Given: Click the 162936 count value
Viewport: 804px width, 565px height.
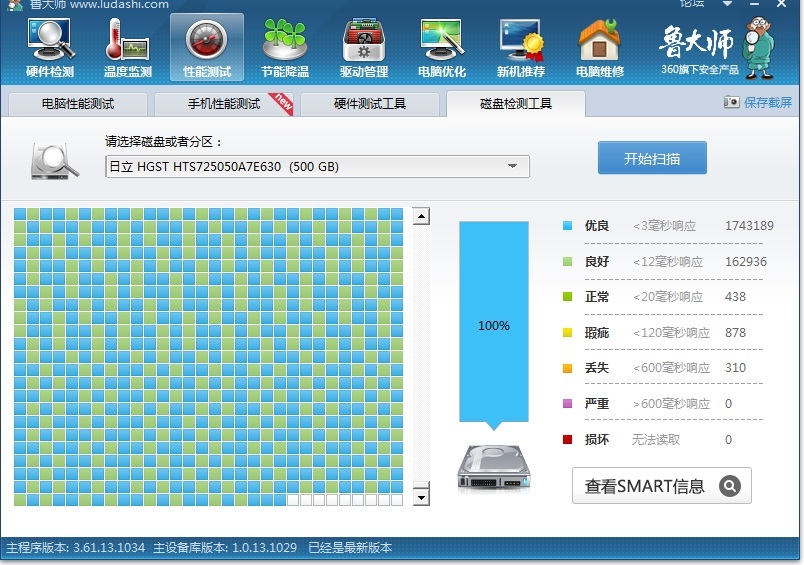Looking at the screenshot, I should pyautogui.click(x=746, y=261).
